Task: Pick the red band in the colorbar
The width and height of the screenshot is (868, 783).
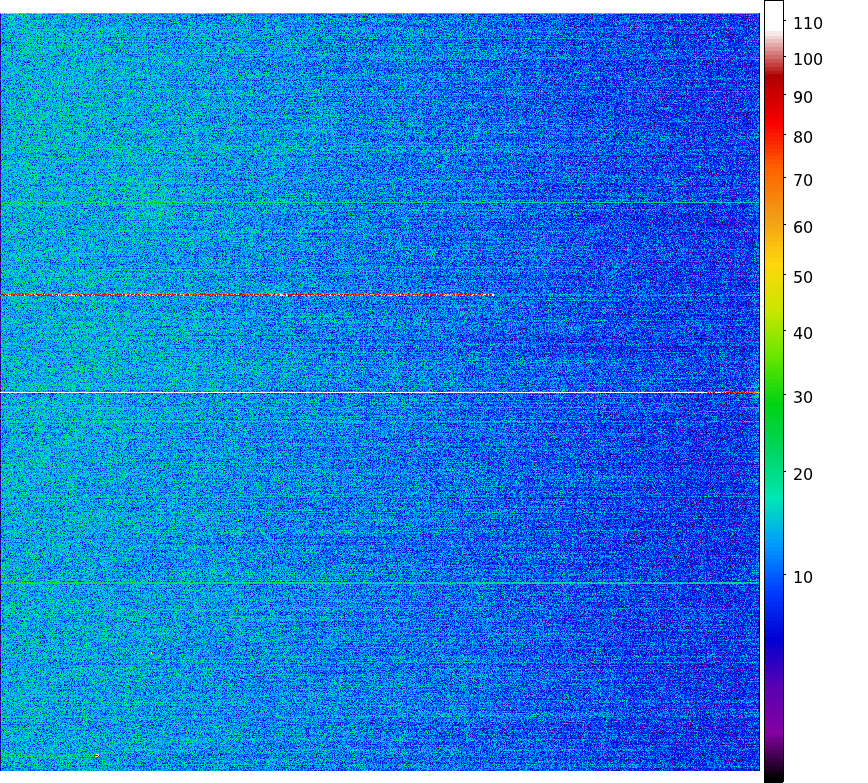Action: [773, 110]
